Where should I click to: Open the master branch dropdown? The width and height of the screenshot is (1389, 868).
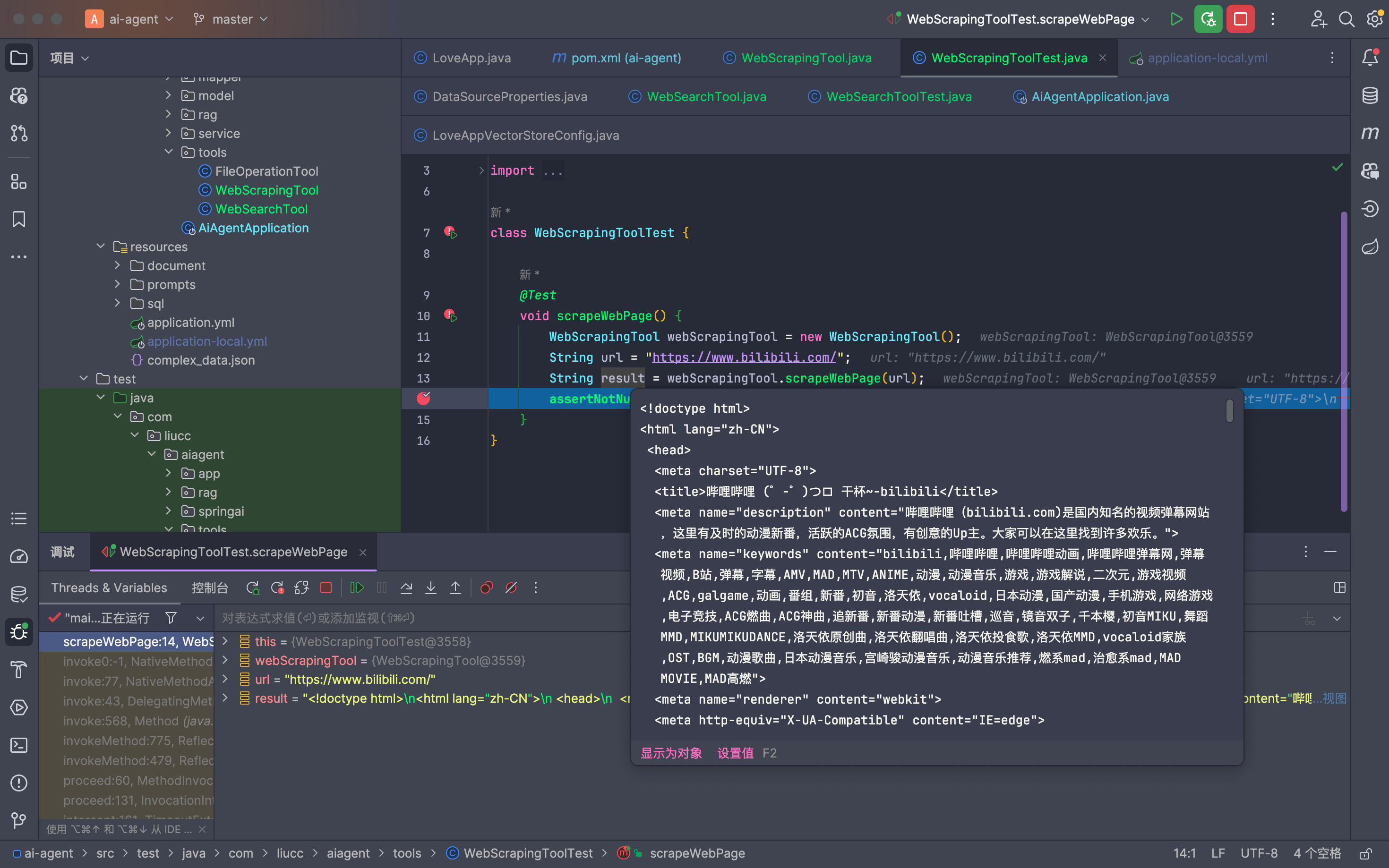231,19
